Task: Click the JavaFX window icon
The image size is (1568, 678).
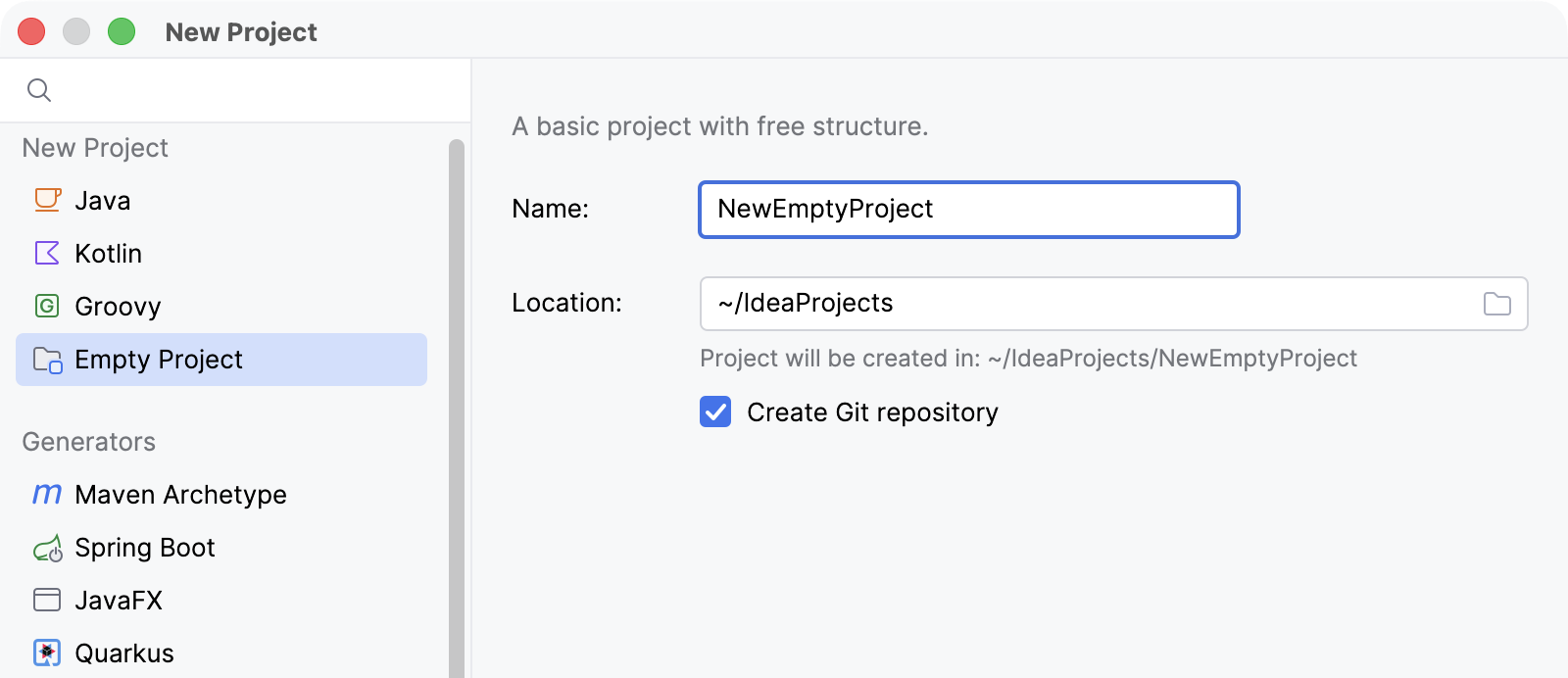Action: pyautogui.click(x=47, y=600)
